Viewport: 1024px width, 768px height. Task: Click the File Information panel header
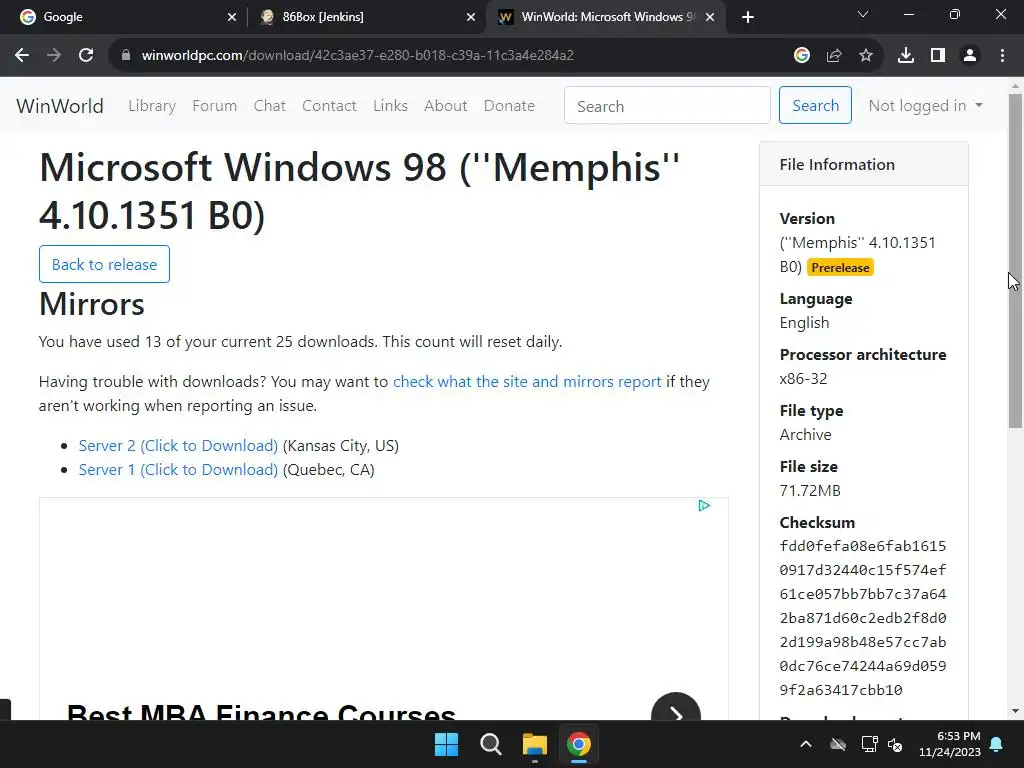[x=863, y=165]
